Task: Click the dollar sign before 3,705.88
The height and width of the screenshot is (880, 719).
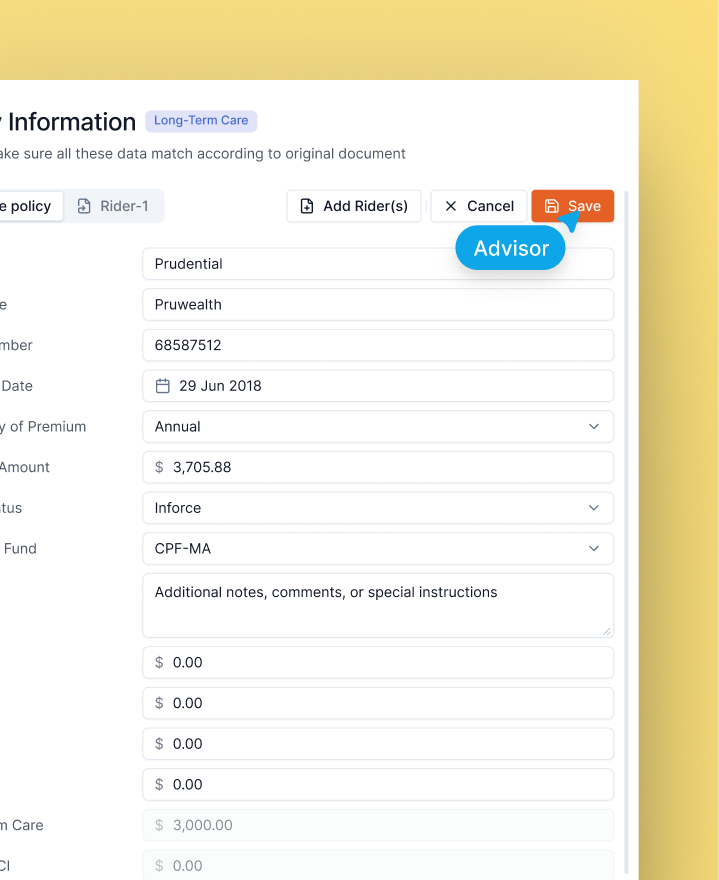Action: point(159,467)
